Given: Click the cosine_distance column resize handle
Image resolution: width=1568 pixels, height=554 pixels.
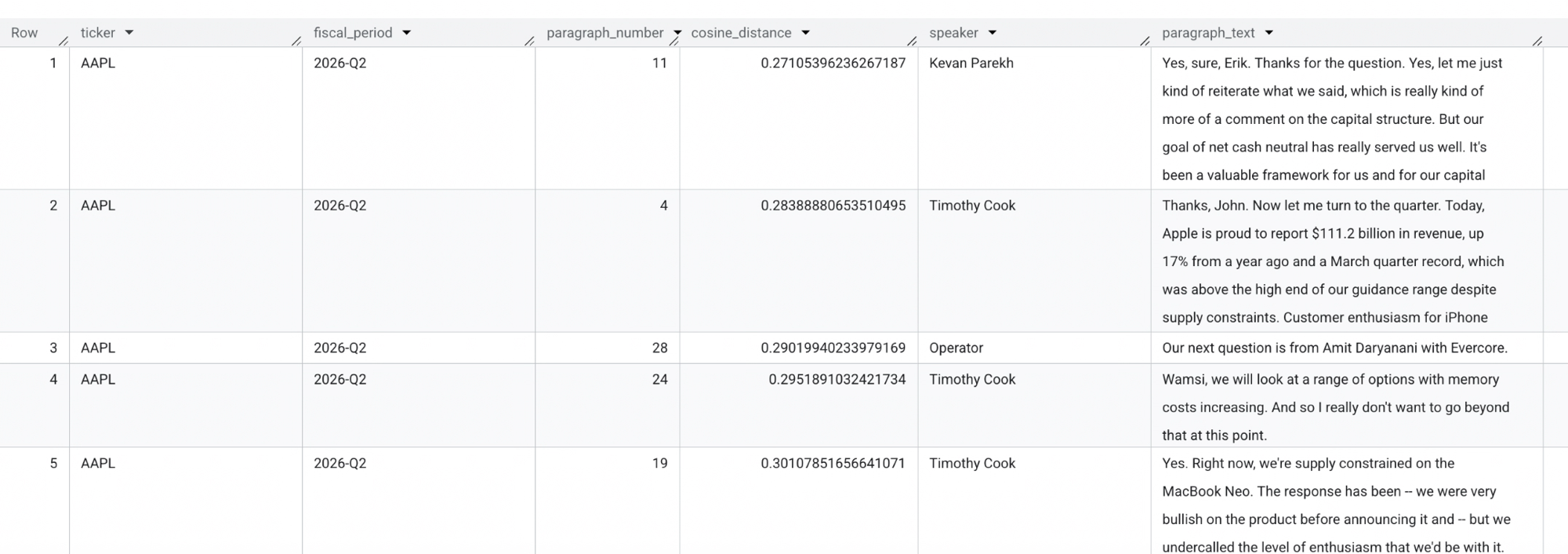Looking at the screenshot, I should pos(912,41).
